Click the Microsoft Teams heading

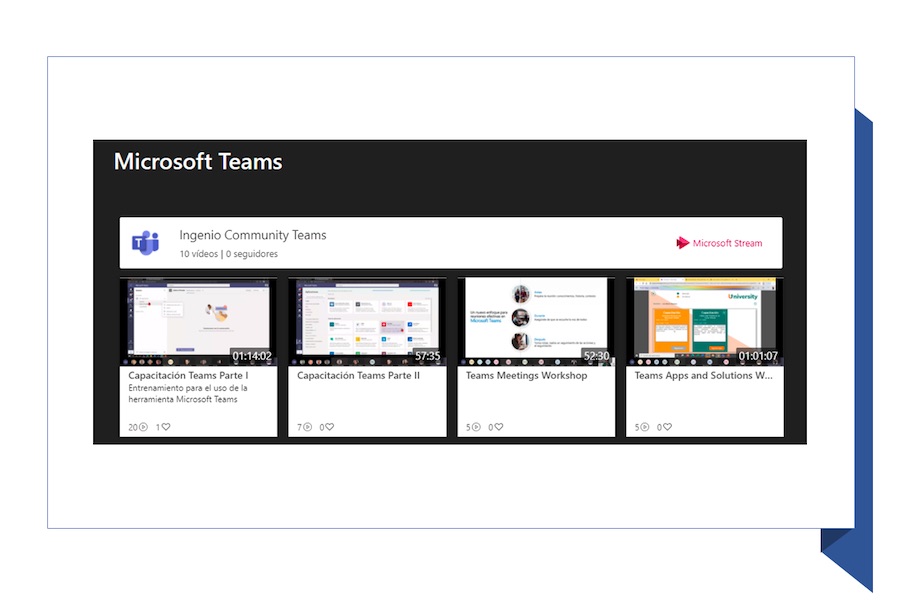[198, 161]
